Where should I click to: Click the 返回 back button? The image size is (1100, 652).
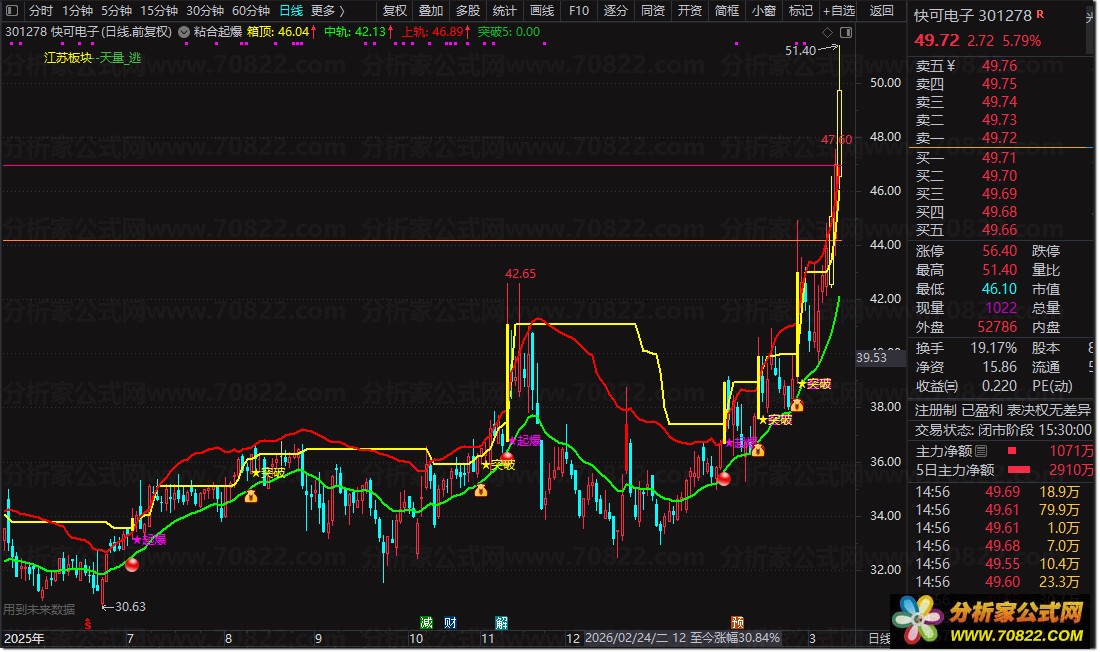882,11
